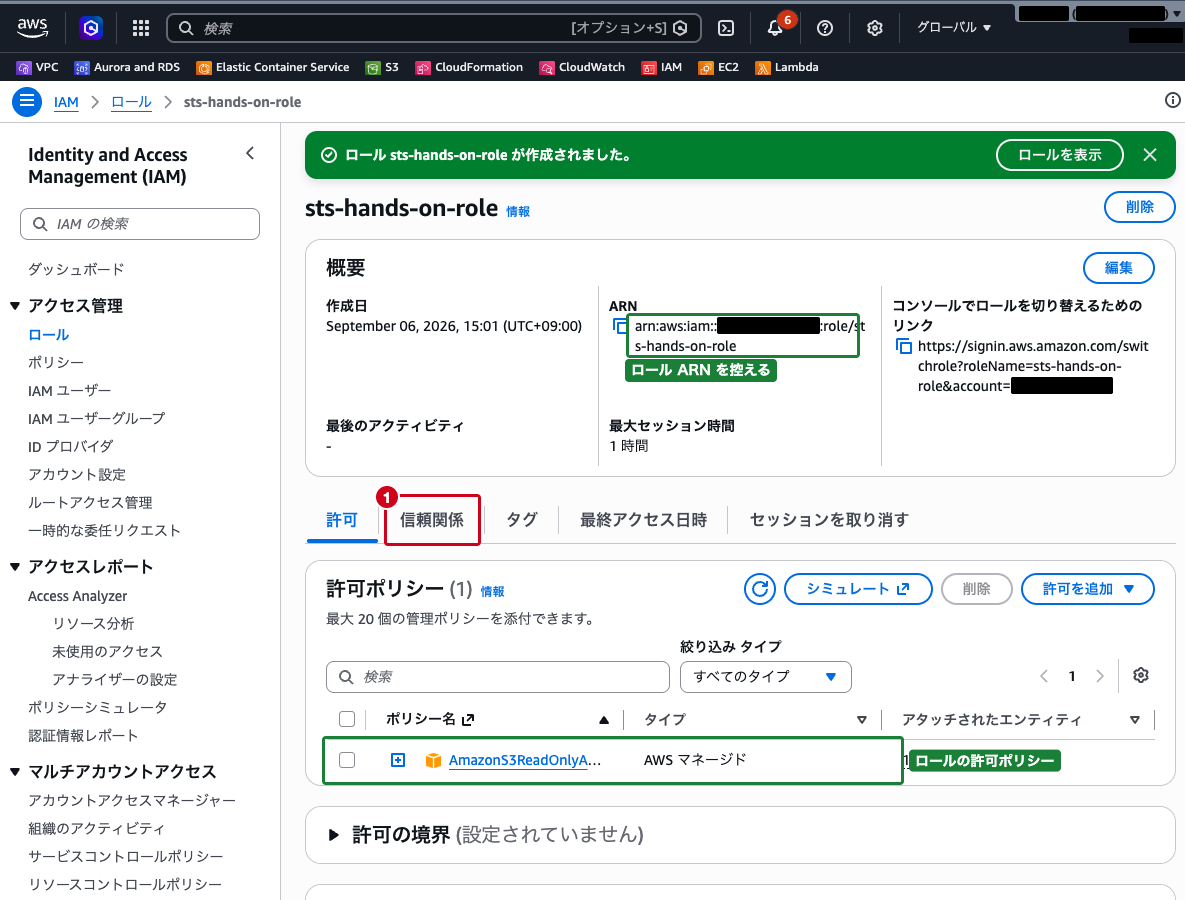Refresh the permissions policies list
Viewport: 1185px width, 900px height.
[760, 589]
